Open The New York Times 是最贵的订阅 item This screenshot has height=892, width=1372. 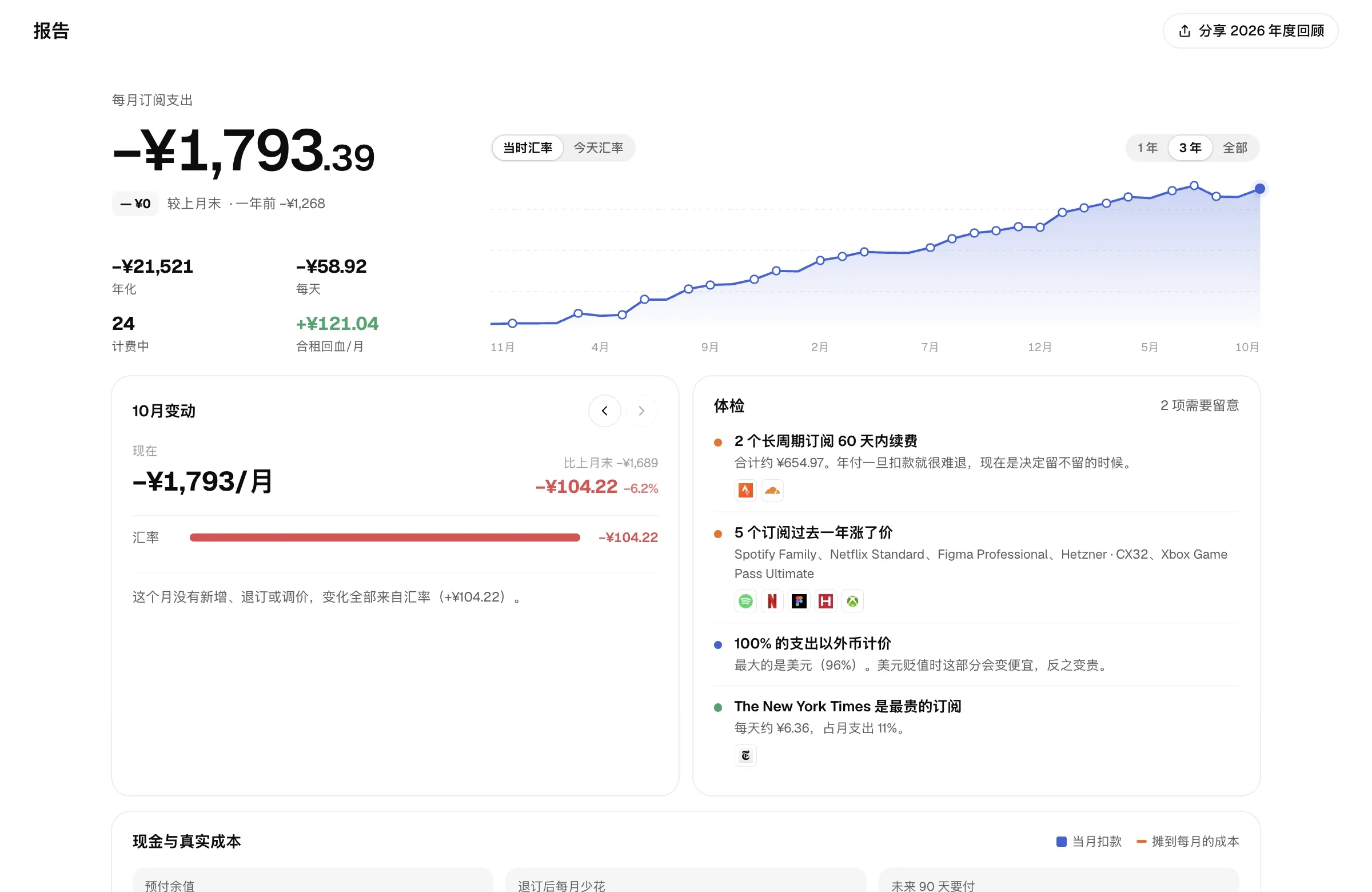976,733
